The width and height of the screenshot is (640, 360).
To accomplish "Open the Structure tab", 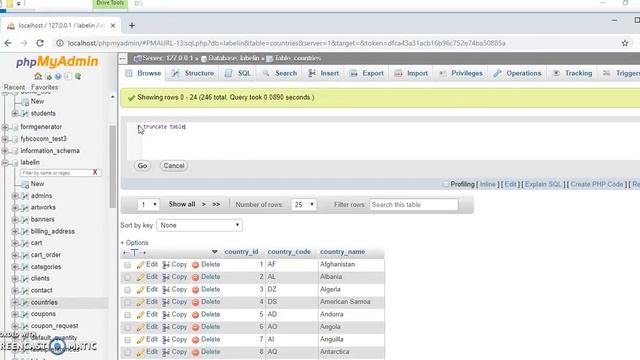I will (x=193, y=73).
